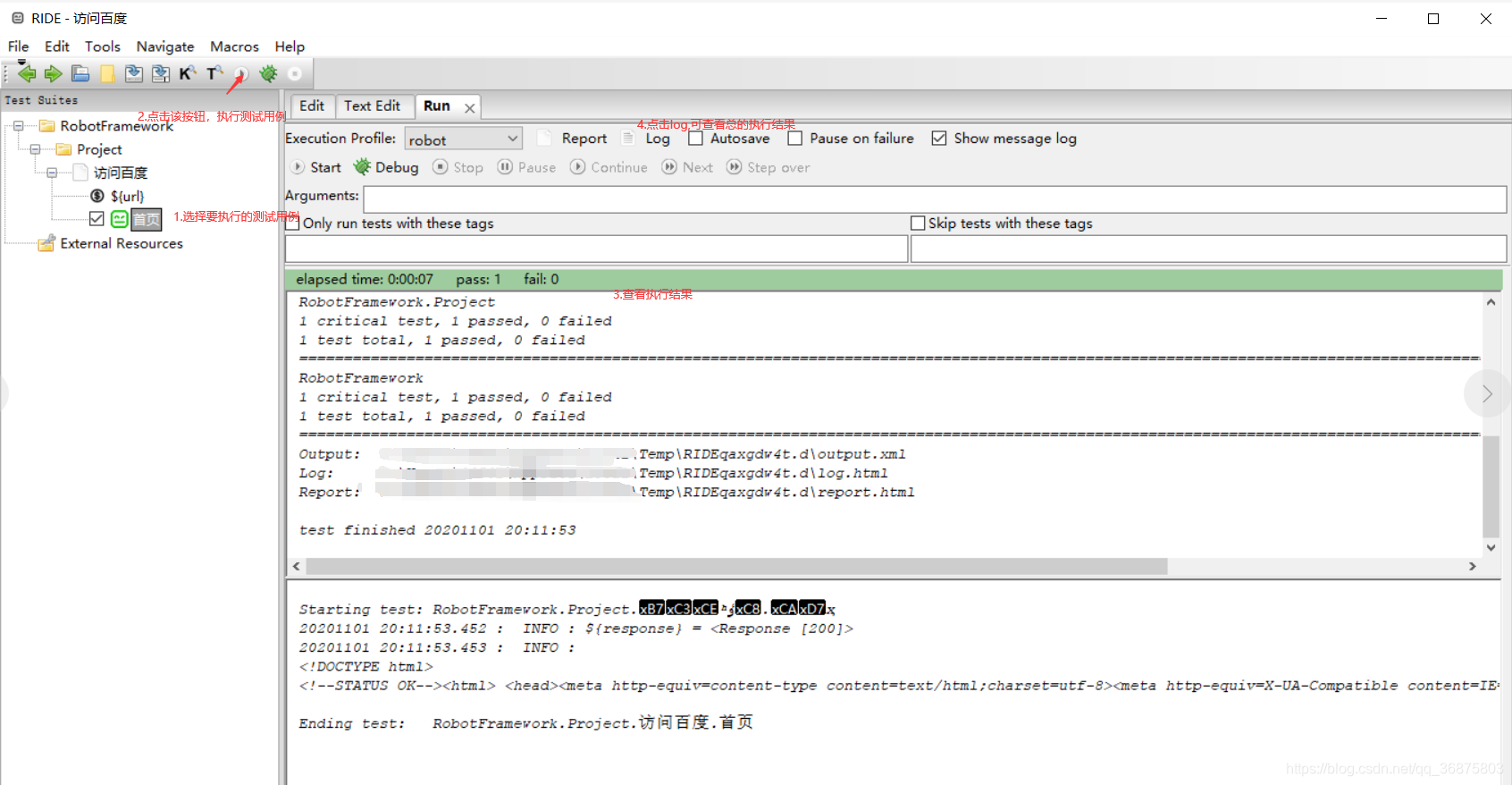Click the Debug button label
Screen dimensions: 1512x785
[397, 167]
